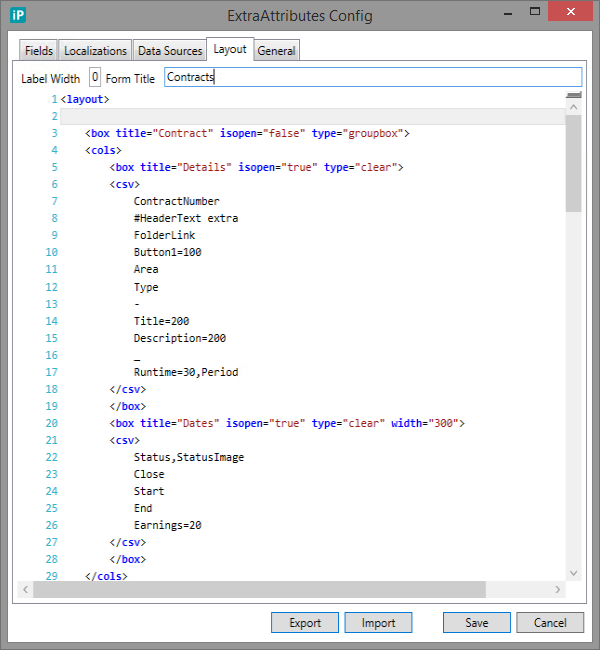Click the Export button

(305, 623)
